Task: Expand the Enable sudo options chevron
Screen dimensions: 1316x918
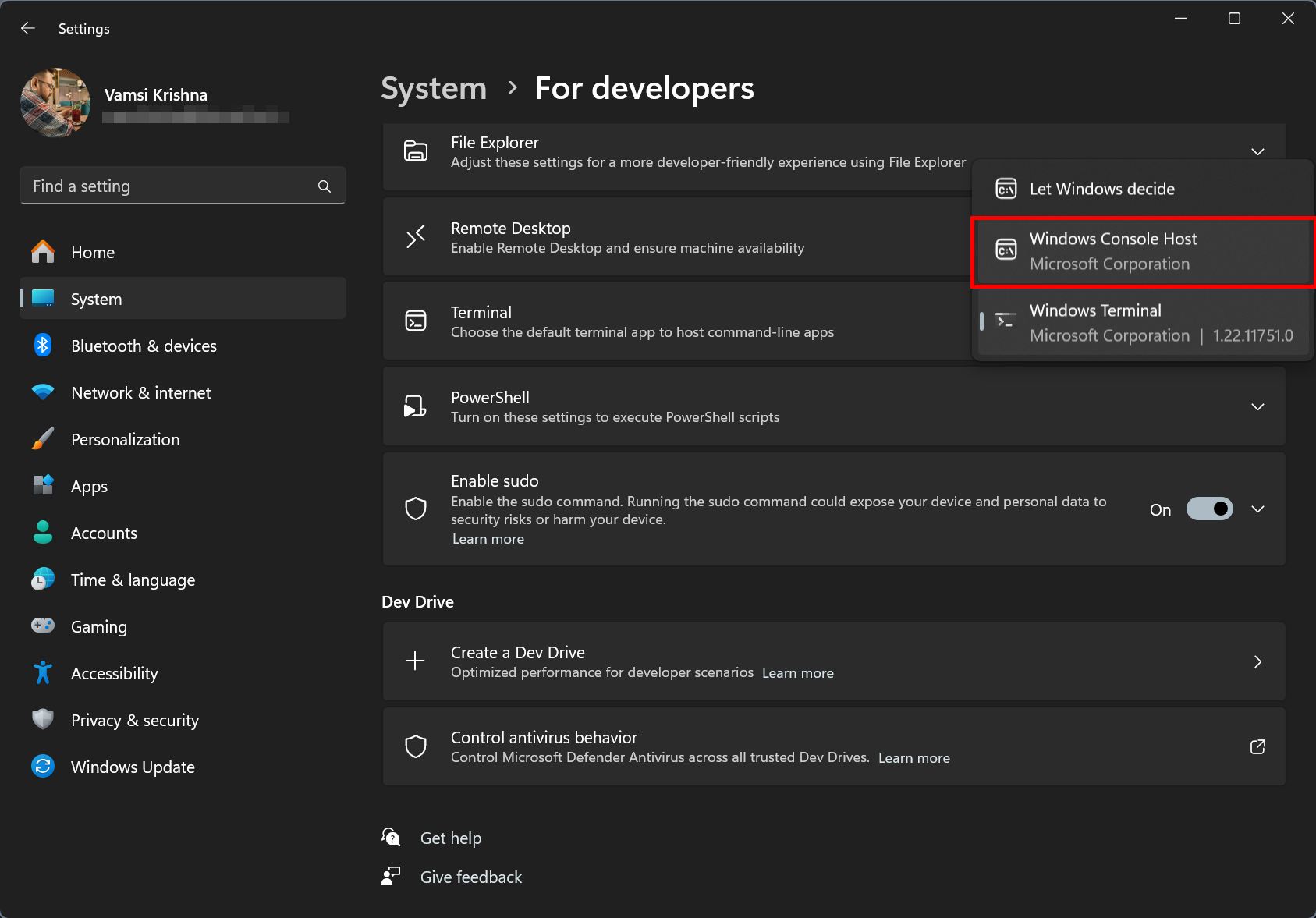Action: click(x=1257, y=509)
